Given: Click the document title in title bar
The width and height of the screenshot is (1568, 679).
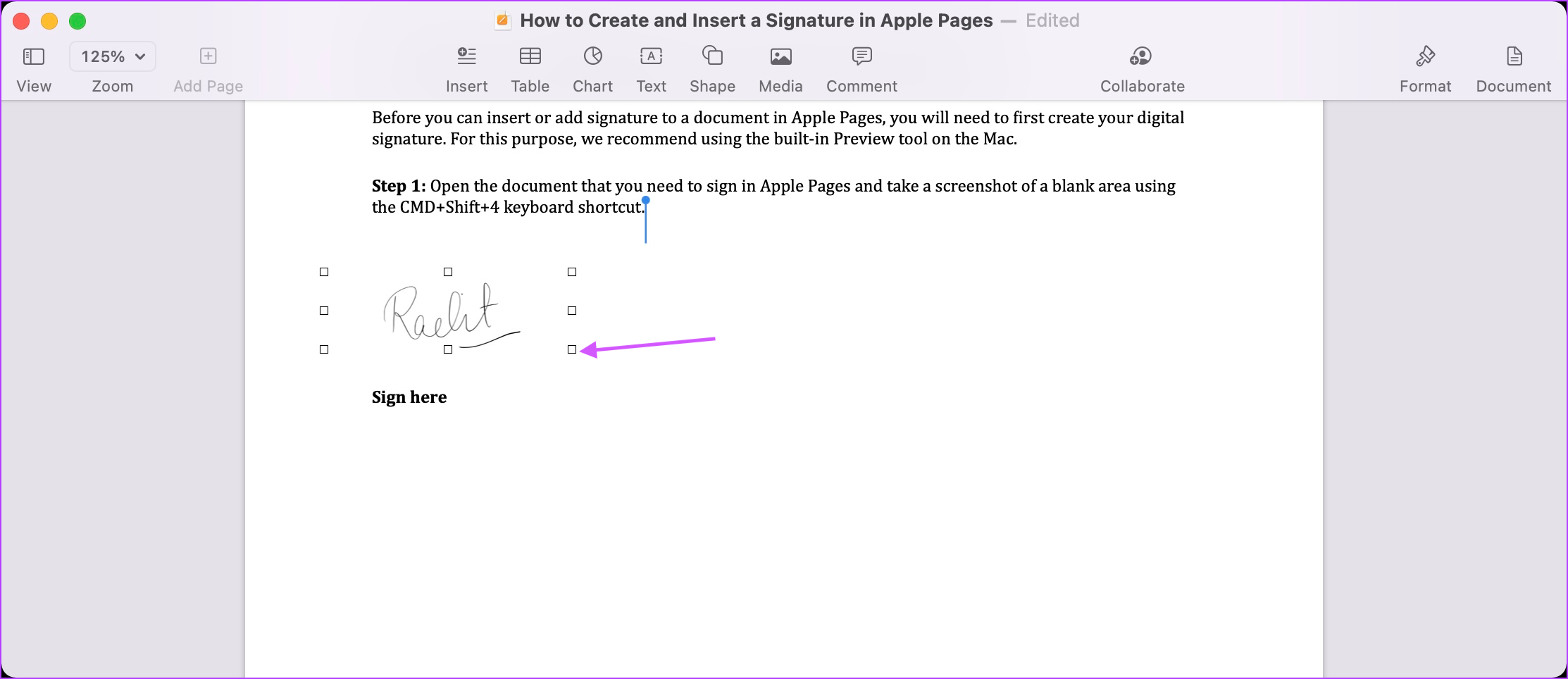Looking at the screenshot, I should pos(756,20).
